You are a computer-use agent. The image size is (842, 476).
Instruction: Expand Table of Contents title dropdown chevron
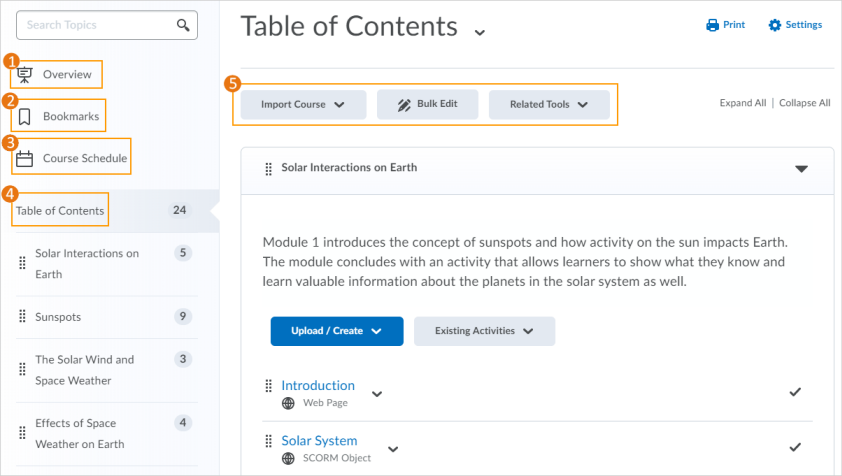[480, 32]
